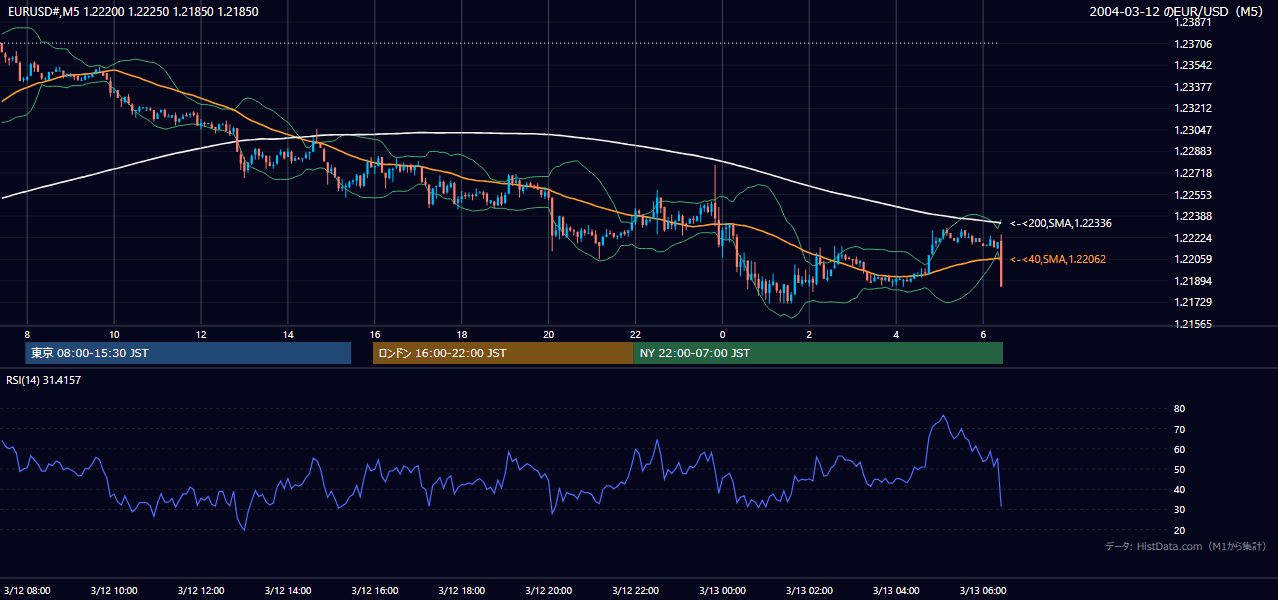Click hour marker 16 below price chart
1278x600 pixels.
pos(375,334)
